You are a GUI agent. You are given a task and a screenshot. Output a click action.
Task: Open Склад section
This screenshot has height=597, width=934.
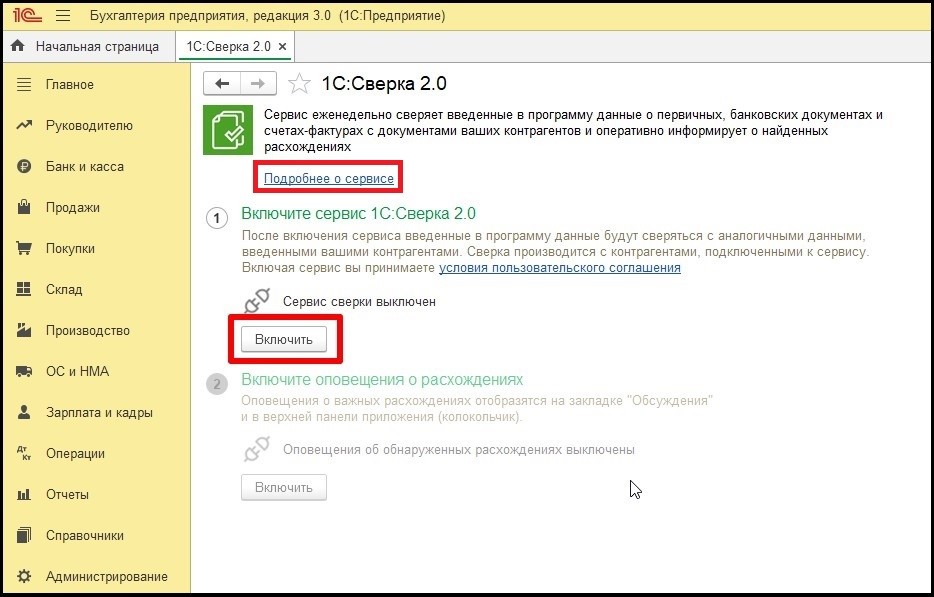[64, 290]
